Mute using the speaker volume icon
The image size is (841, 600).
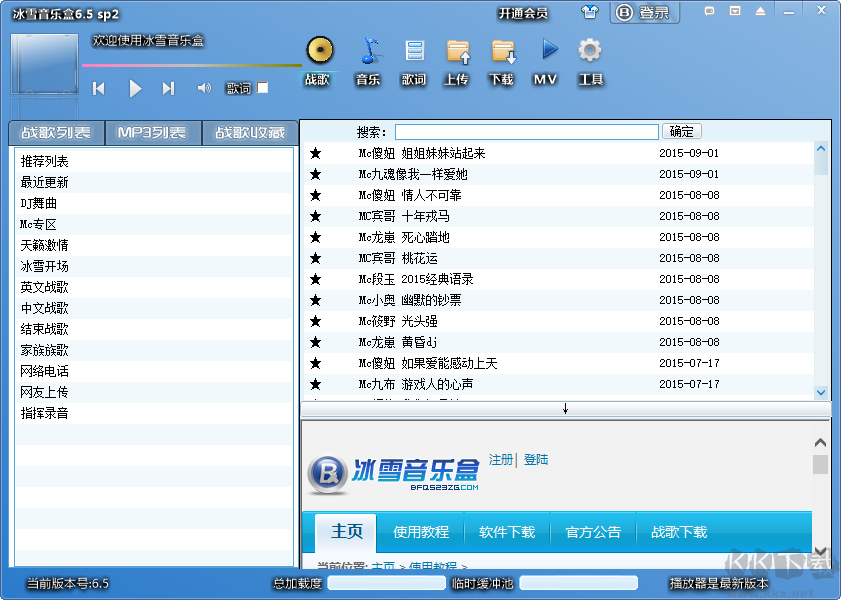click(204, 88)
